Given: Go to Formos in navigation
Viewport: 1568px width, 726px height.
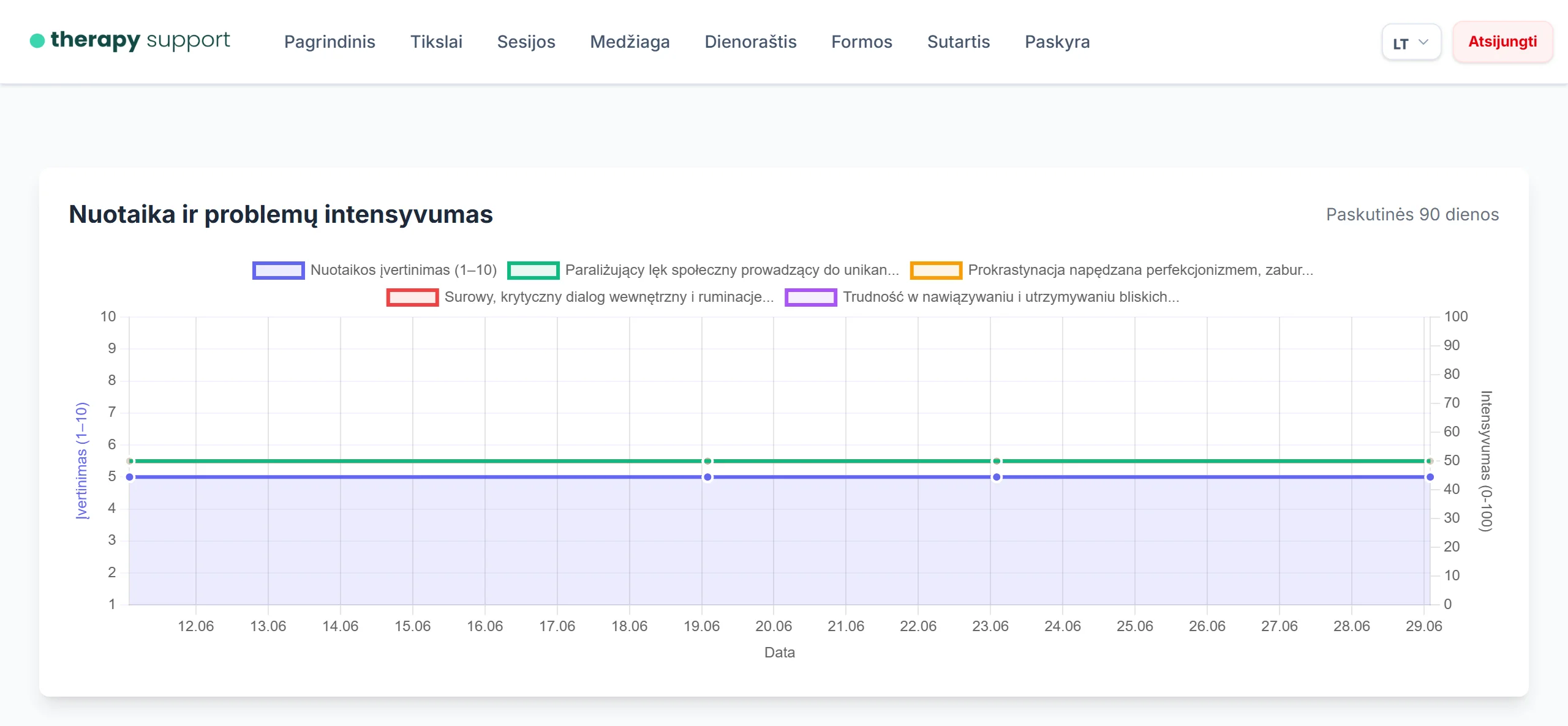Looking at the screenshot, I should [x=862, y=42].
